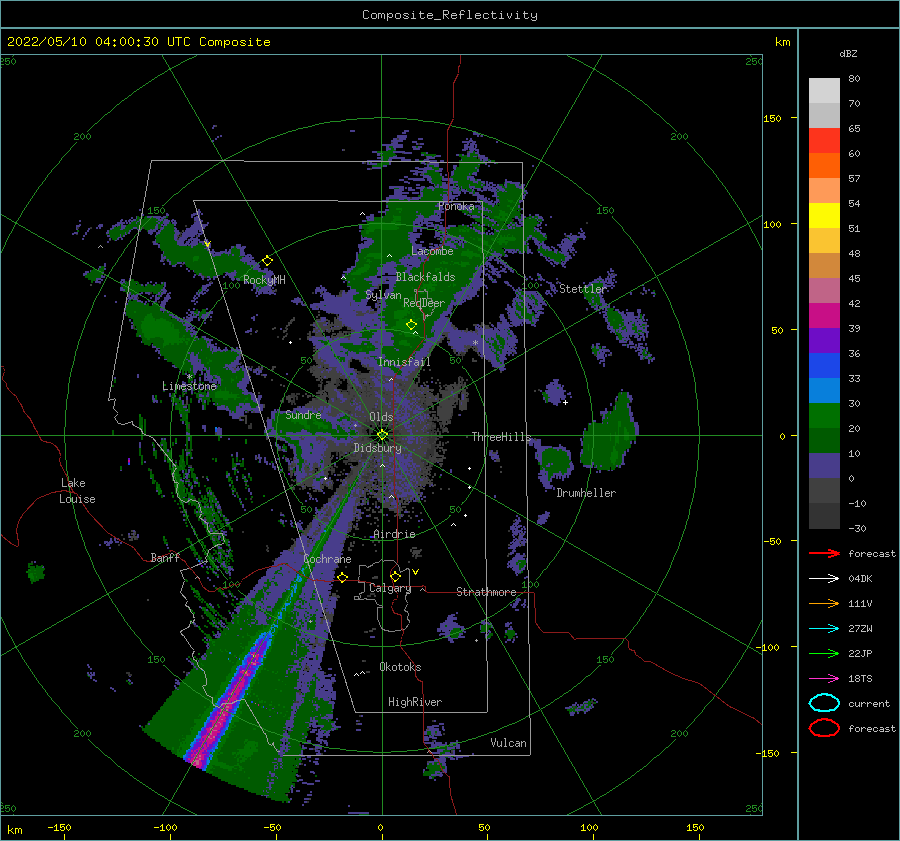This screenshot has height=841, width=900.
Task: Click the cyan 27ZW arrow icon
Action: click(x=824, y=629)
